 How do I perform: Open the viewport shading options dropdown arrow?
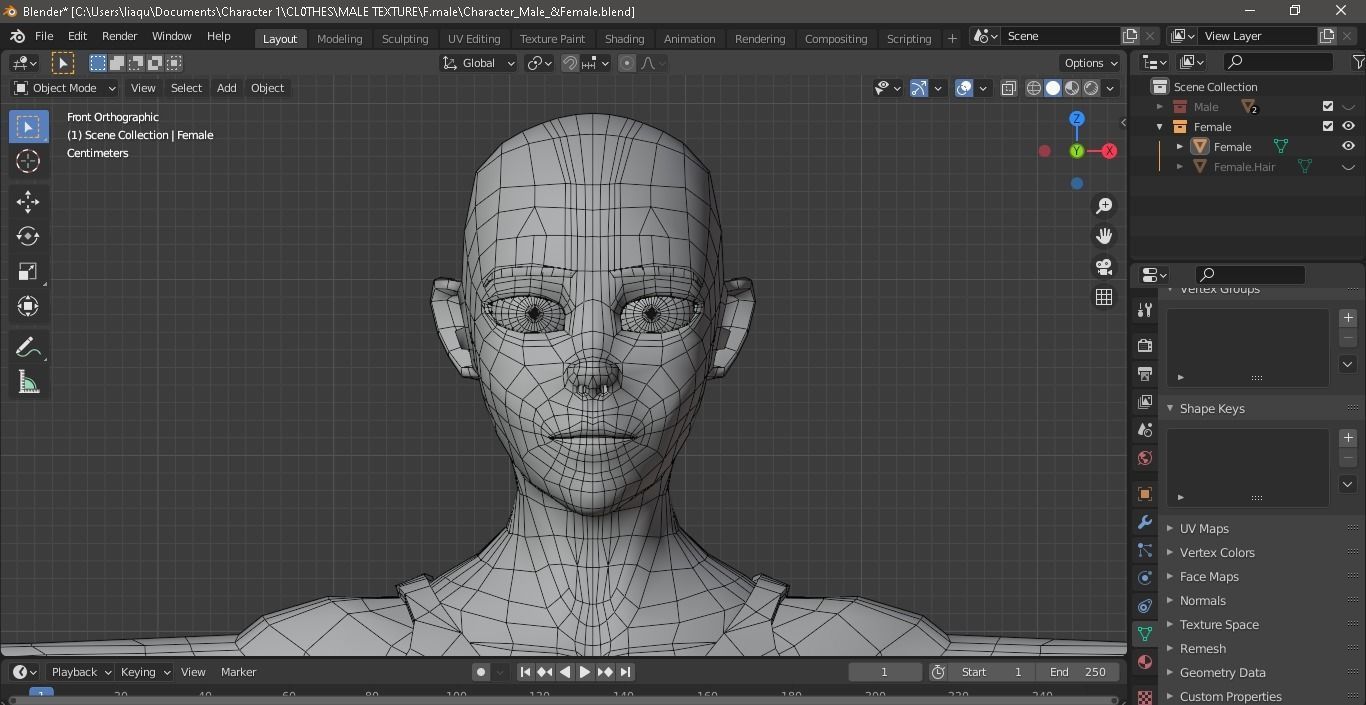click(1110, 88)
